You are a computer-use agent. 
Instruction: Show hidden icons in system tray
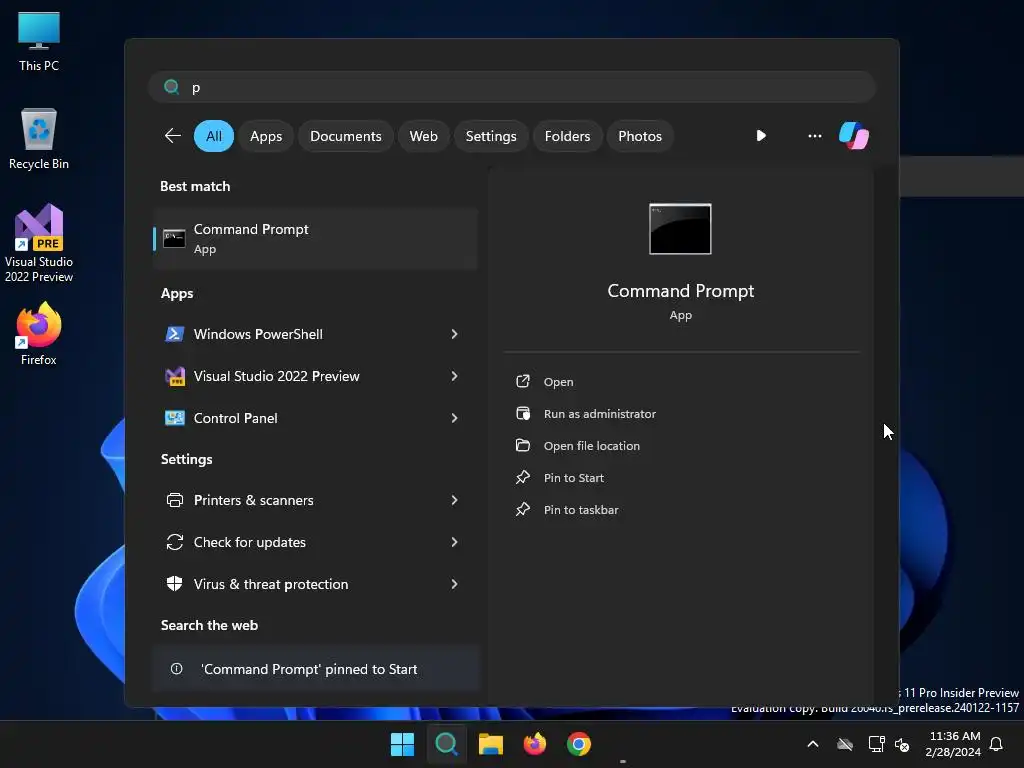(x=813, y=744)
